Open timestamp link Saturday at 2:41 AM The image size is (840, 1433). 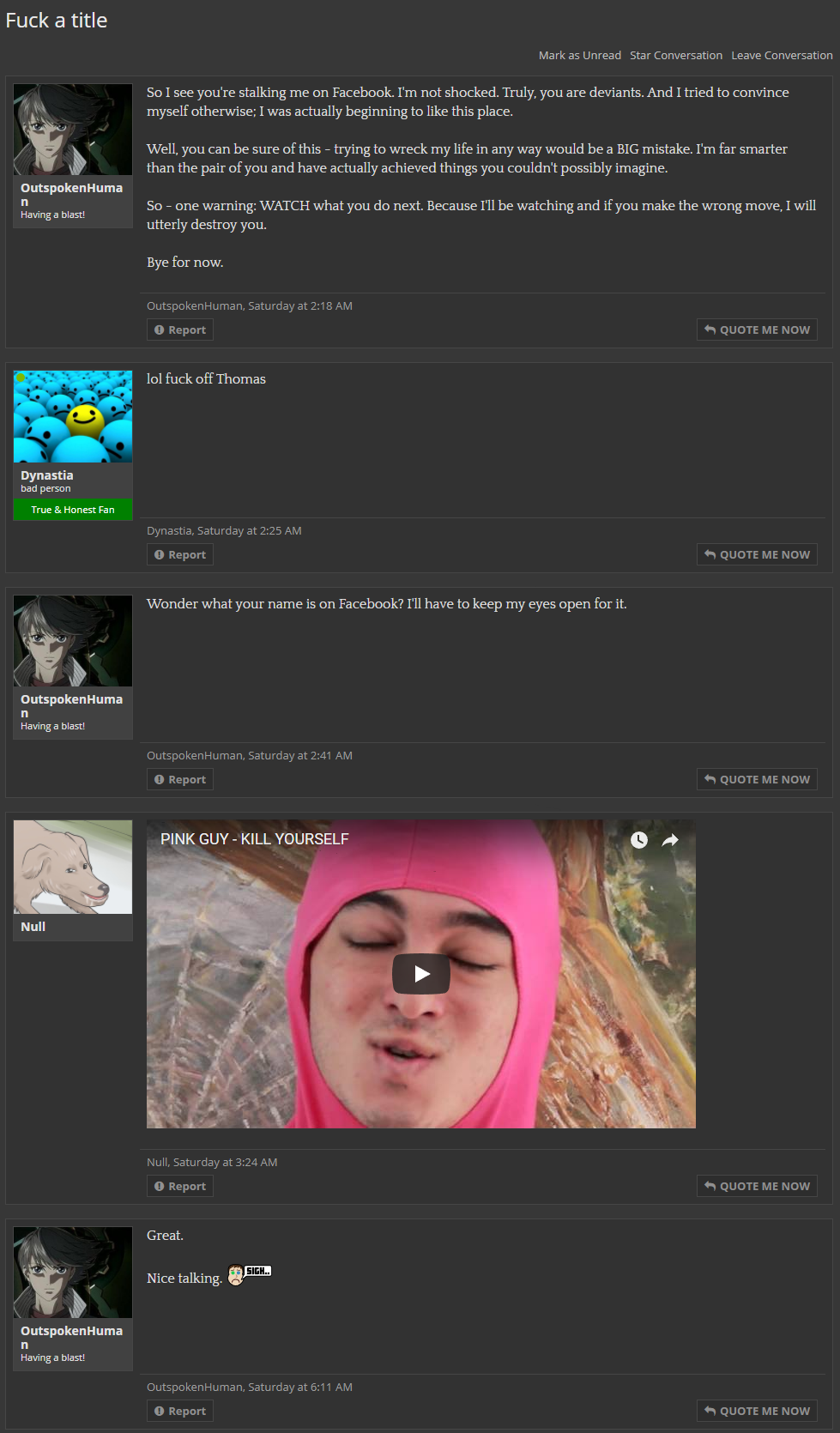300,755
